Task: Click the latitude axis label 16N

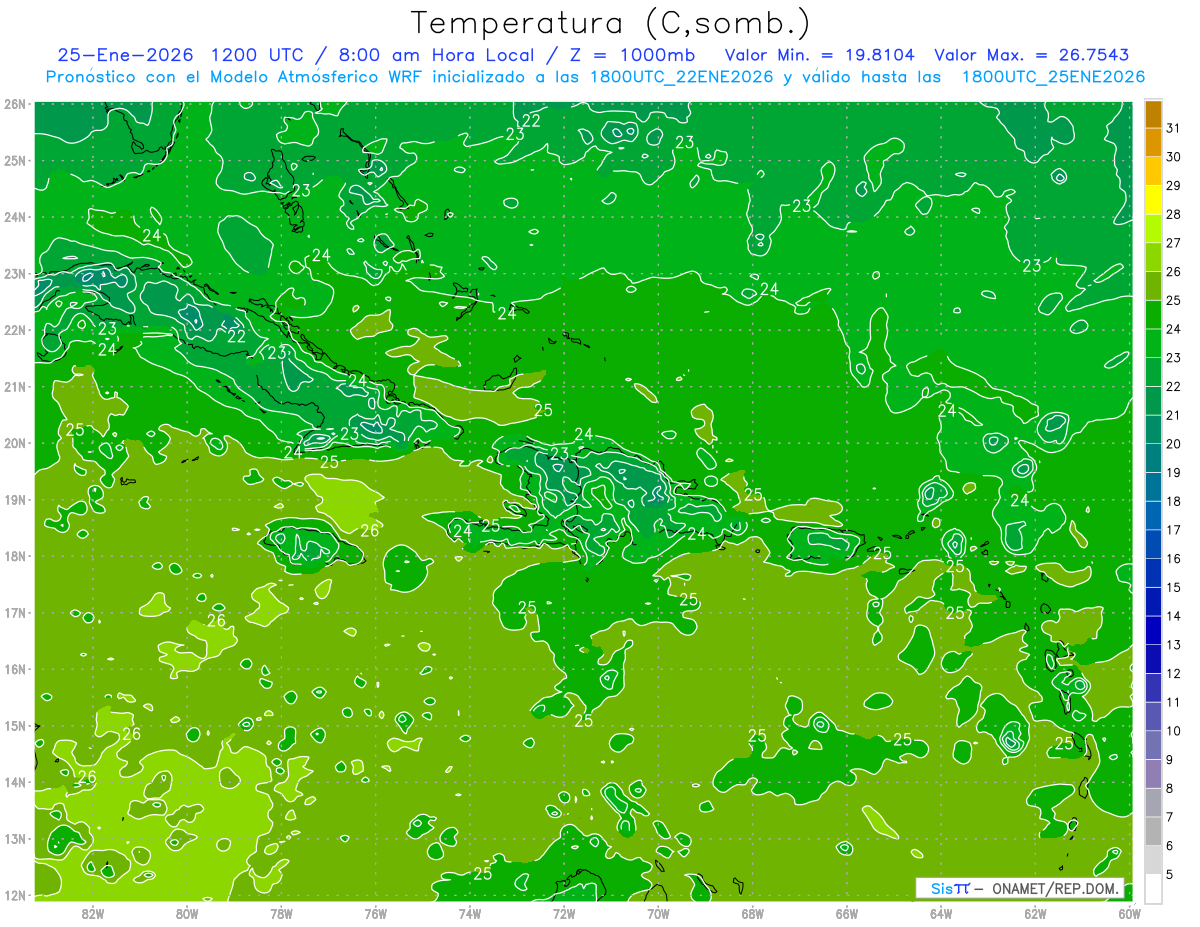Action: coord(15,669)
